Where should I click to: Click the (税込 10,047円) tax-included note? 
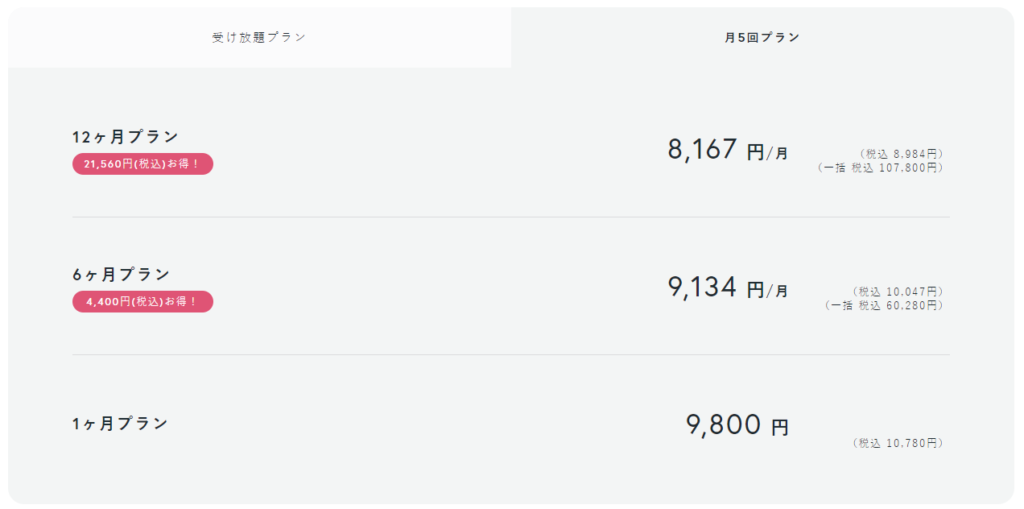click(897, 291)
